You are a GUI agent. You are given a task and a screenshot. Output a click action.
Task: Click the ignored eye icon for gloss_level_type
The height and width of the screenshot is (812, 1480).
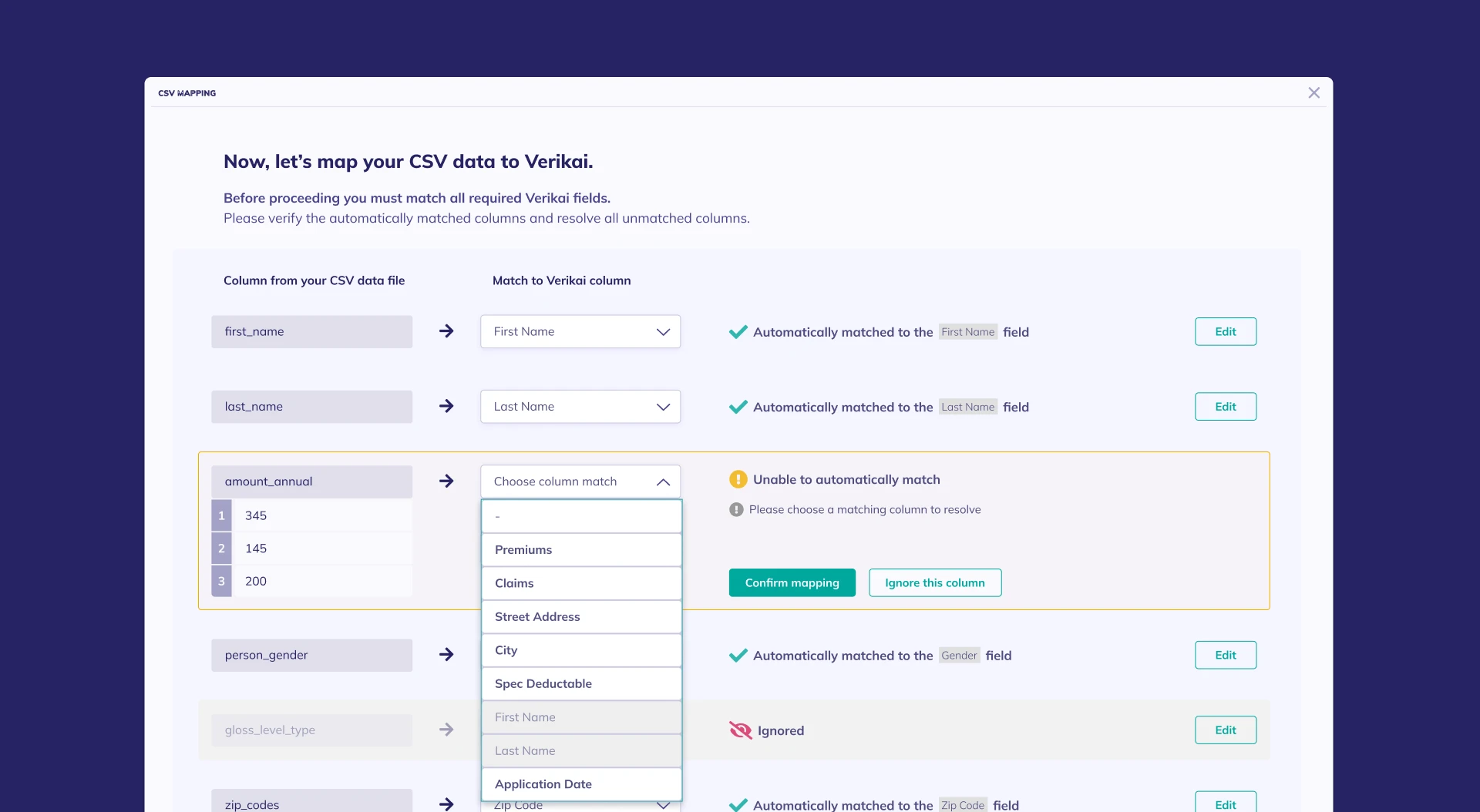click(739, 730)
